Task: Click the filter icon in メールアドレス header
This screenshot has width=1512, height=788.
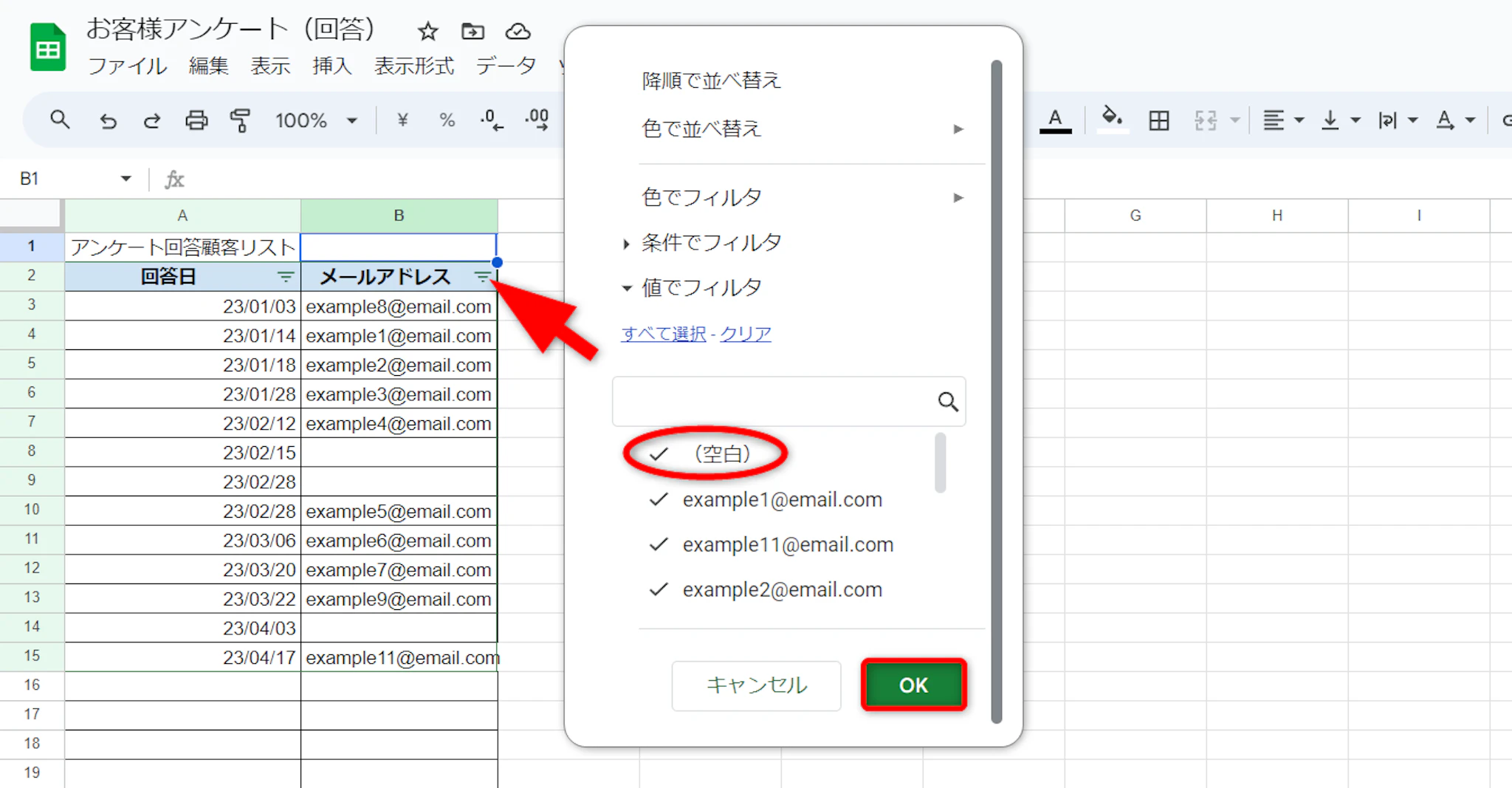Action: coord(482,277)
